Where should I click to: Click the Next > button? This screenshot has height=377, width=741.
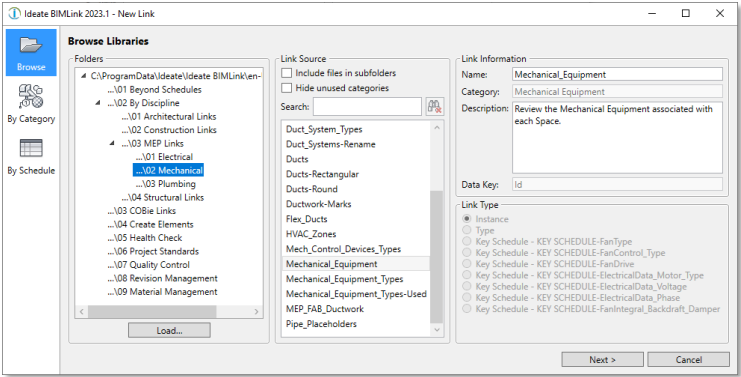point(603,360)
